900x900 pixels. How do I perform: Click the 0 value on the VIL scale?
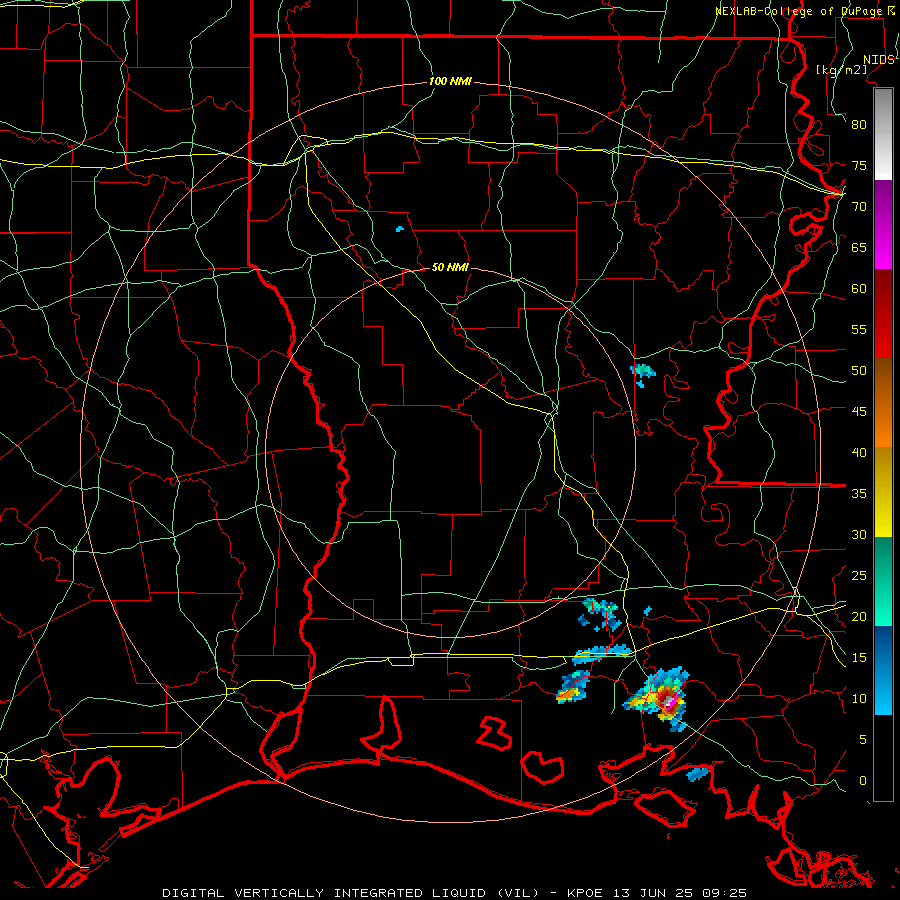click(x=863, y=781)
